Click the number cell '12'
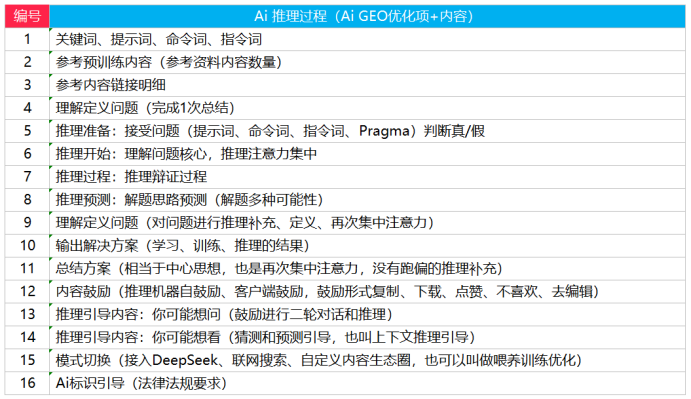Image resolution: width=691 pixels, height=399 pixels. [27, 291]
